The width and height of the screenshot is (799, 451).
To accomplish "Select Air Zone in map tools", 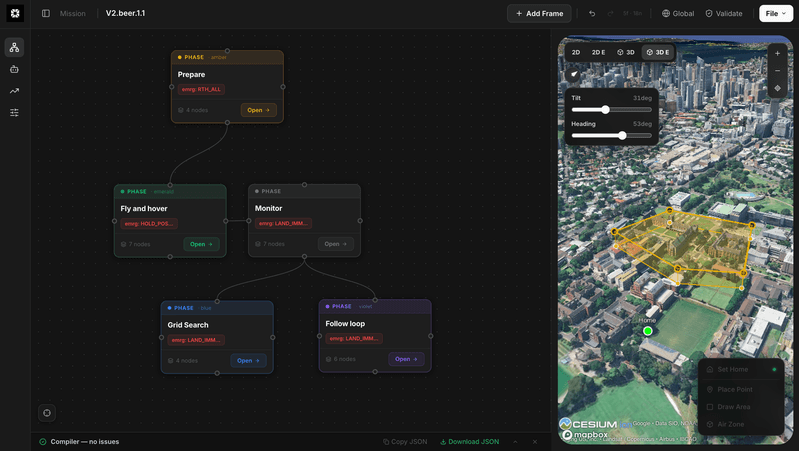I will 740,424.
